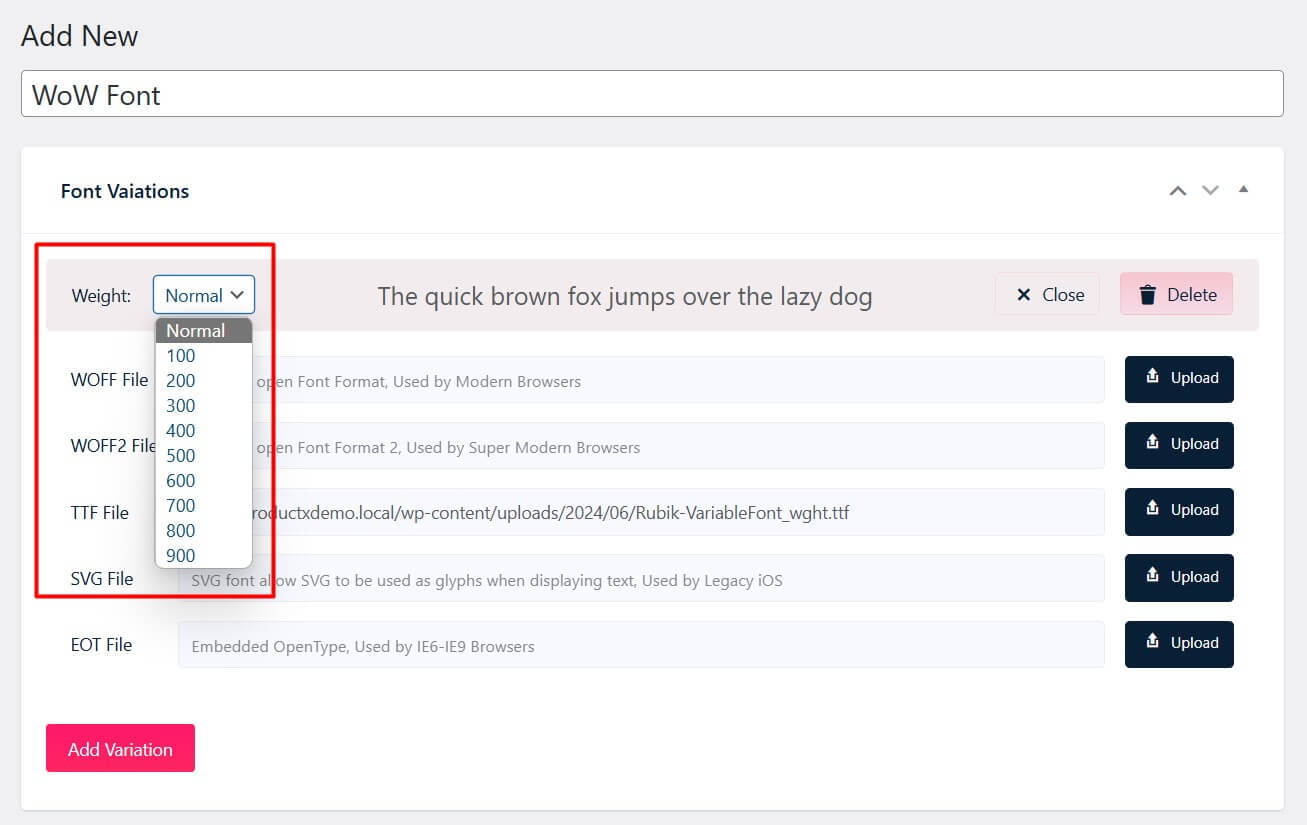
Task: Close the font variation panel
Action: (x=1047, y=295)
